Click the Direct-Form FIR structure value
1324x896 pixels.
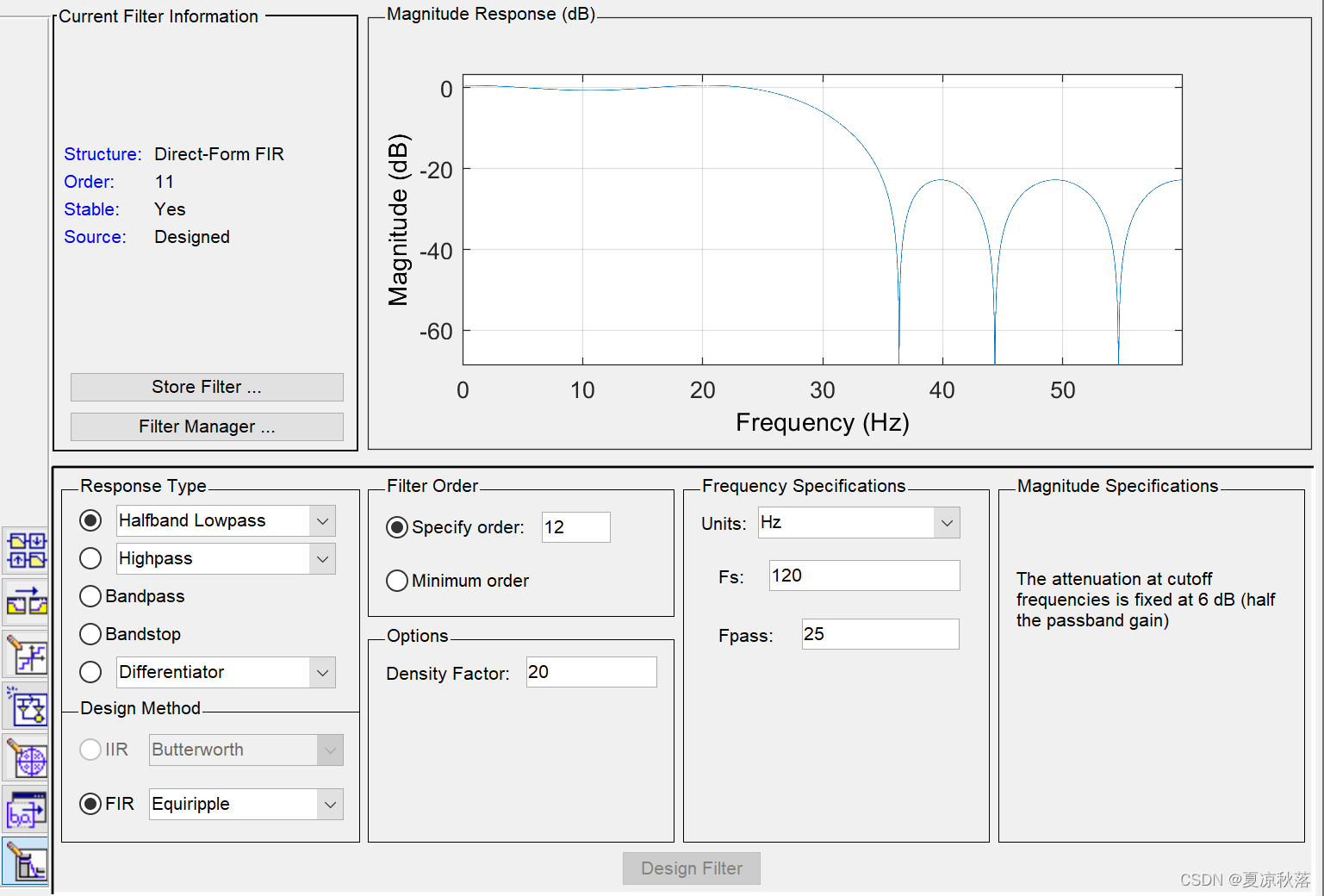[219, 154]
